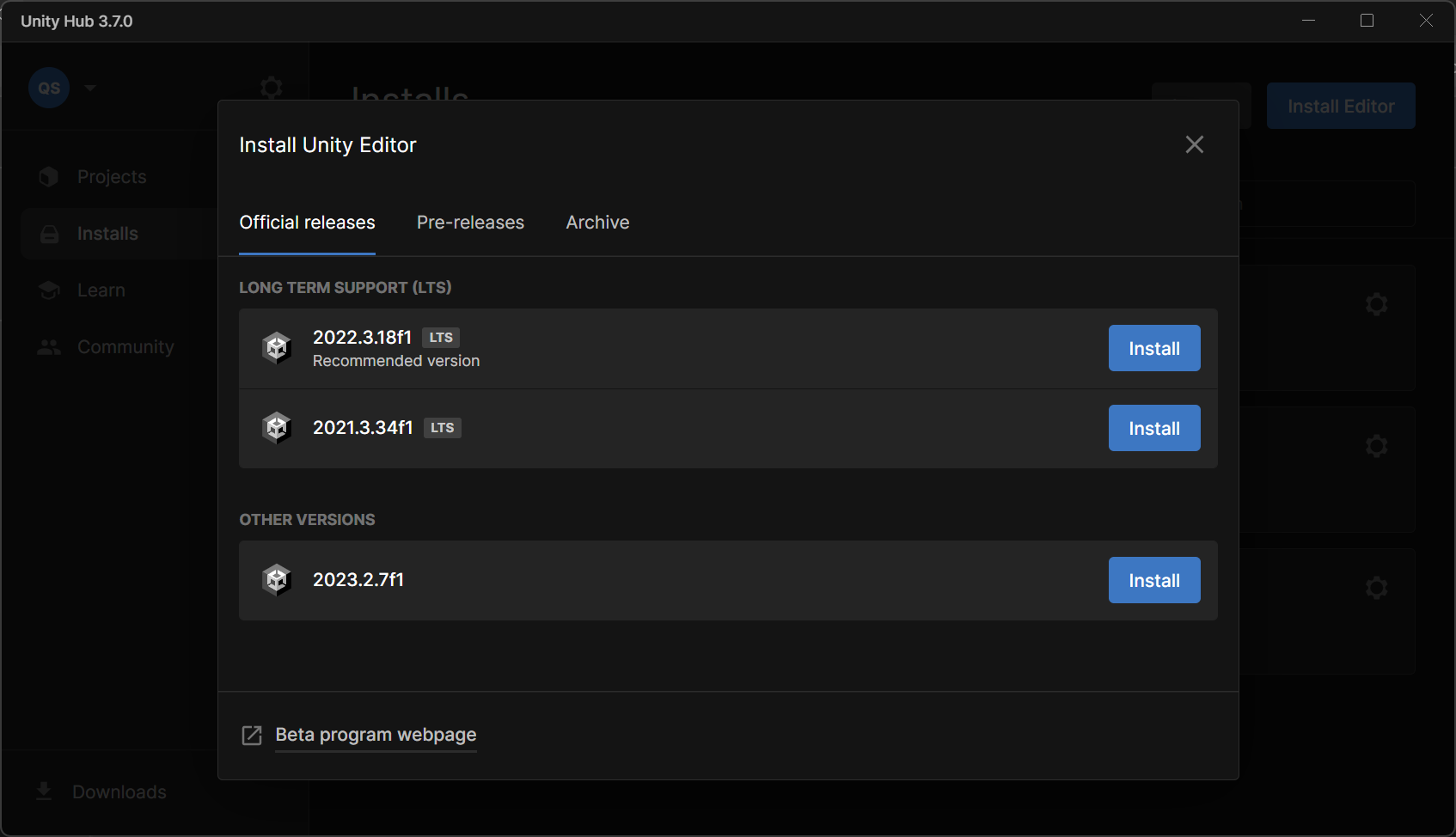Click the Unity cube icon for 2021.3.34f1
The height and width of the screenshot is (837, 1456).
coord(277,428)
